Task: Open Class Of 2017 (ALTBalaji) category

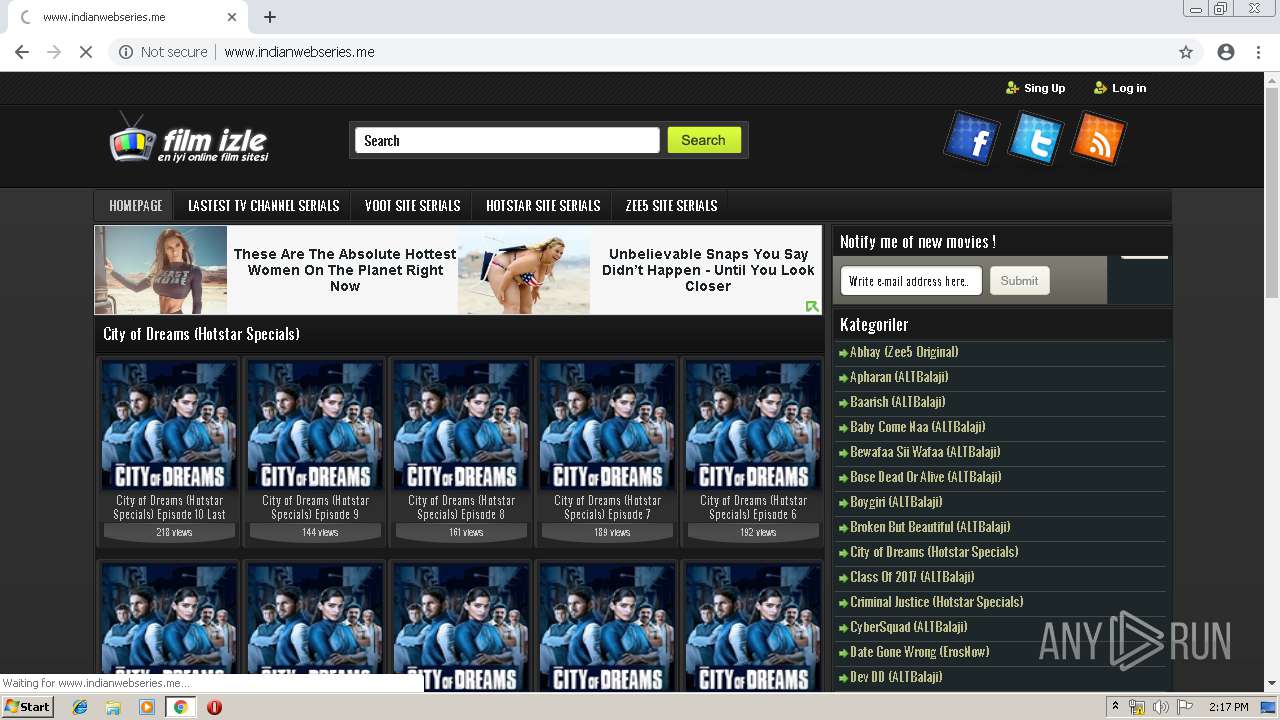Action: (x=912, y=577)
